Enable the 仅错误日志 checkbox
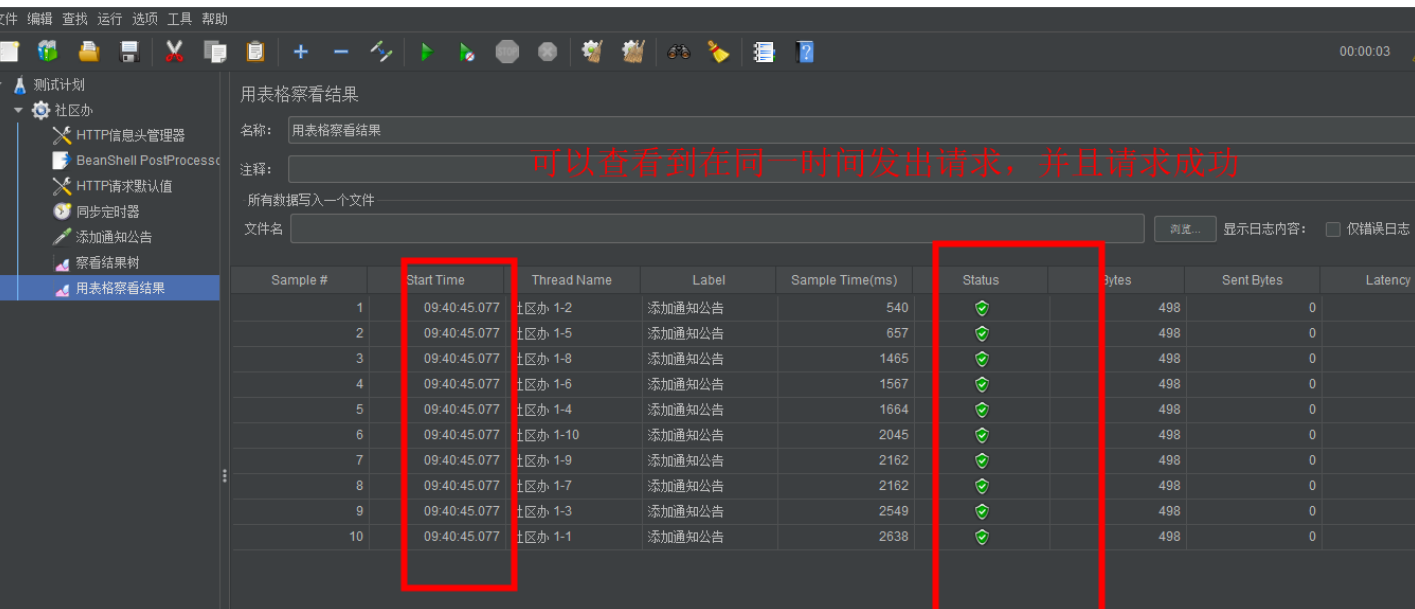The height and width of the screenshot is (609, 1415). coord(1333,229)
